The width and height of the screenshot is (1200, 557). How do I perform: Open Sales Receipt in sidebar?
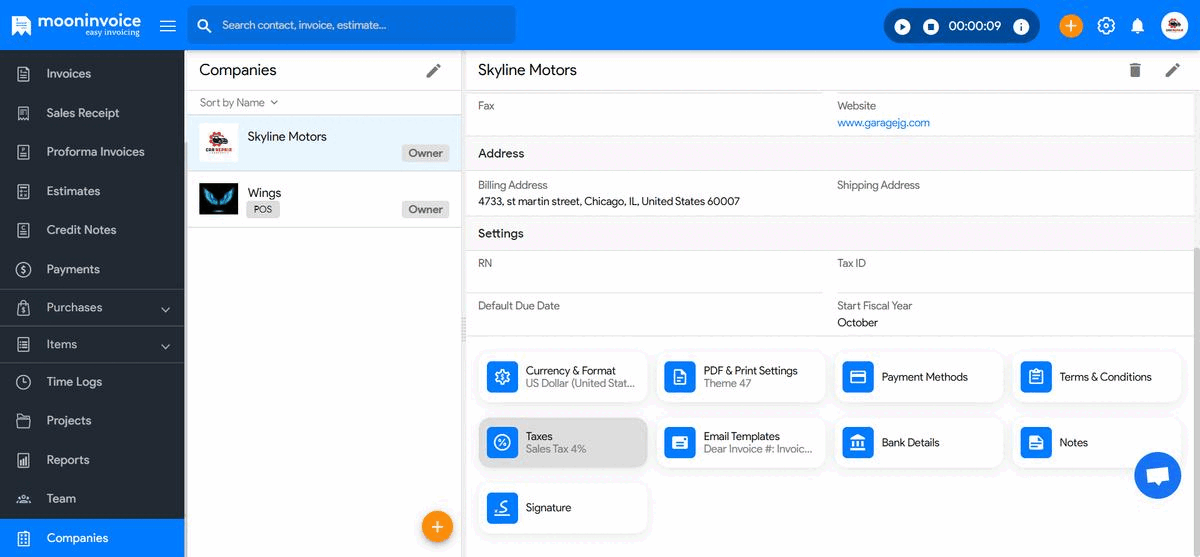(x=92, y=113)
